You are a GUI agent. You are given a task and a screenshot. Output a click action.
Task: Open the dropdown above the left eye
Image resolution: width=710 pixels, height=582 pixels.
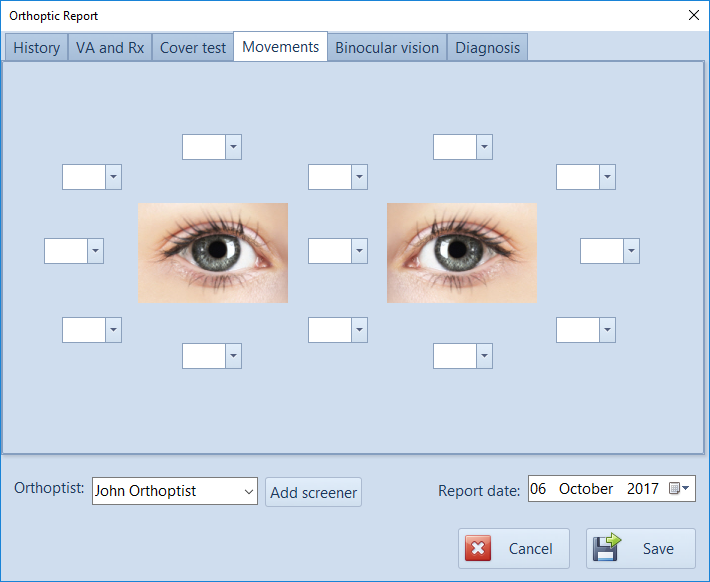click(x=233, y=147)
